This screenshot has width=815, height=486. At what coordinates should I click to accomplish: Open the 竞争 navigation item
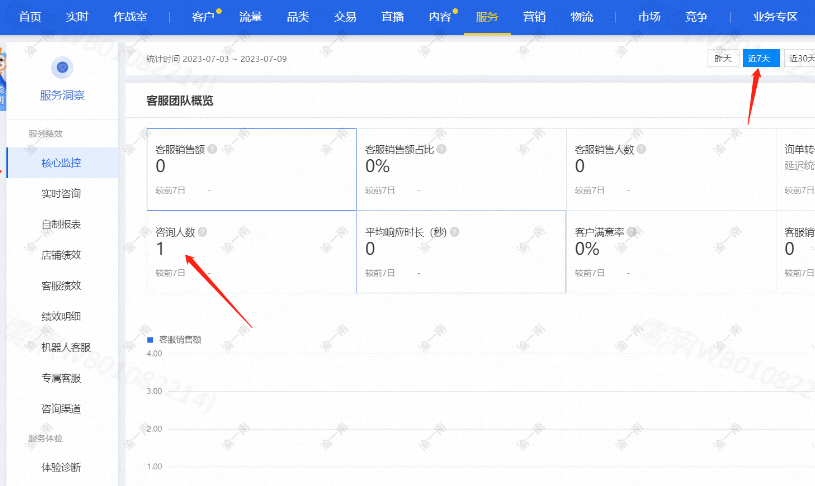(x=695, y=17)
